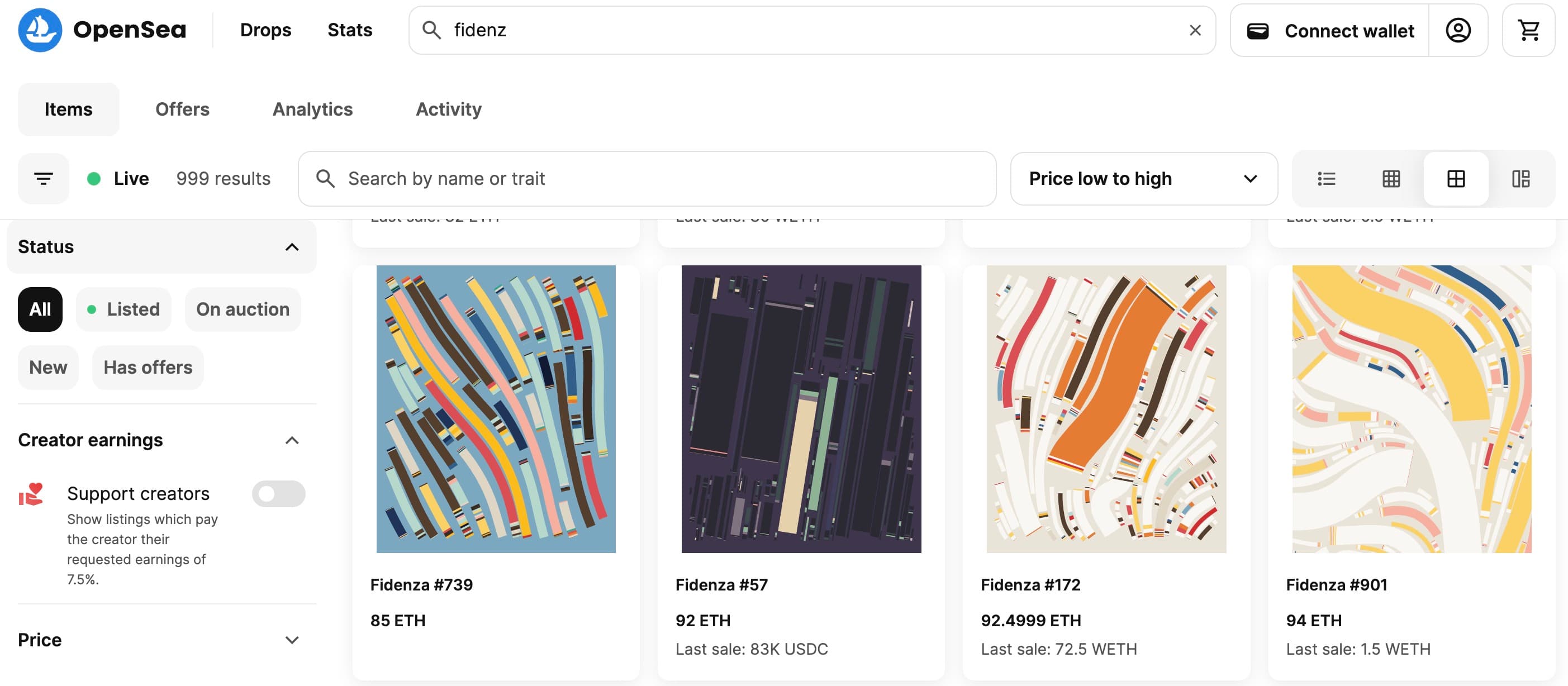Open the shopping cart

click(x=1528, y=30)
